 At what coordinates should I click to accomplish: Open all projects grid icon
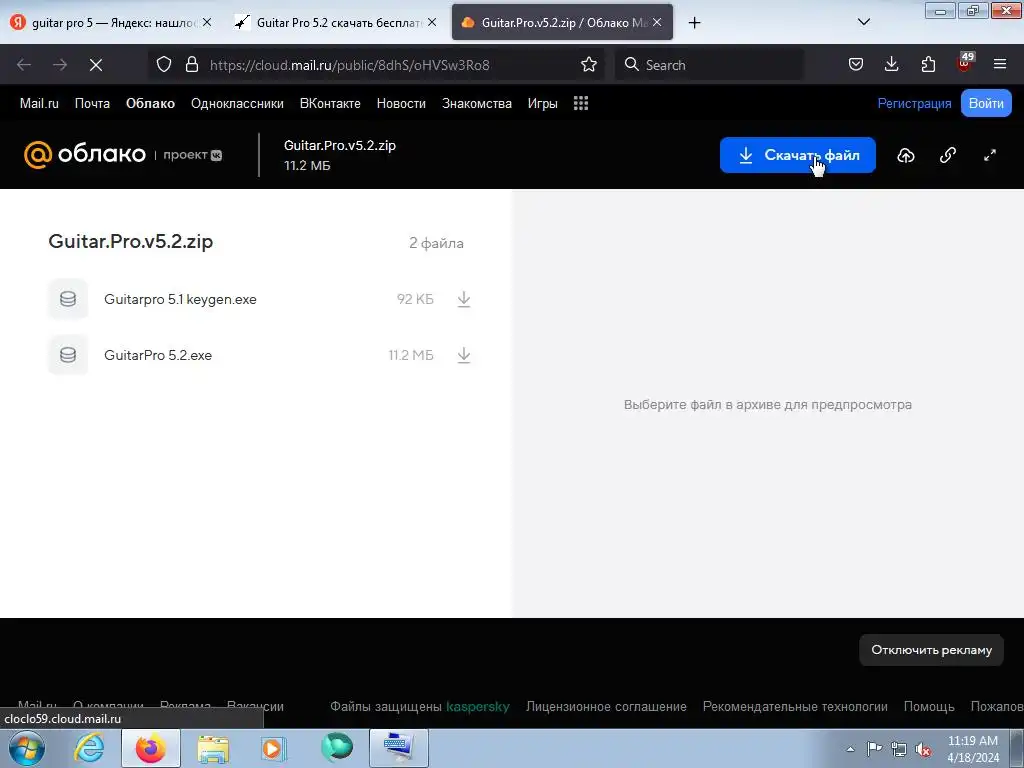(581, 103)
